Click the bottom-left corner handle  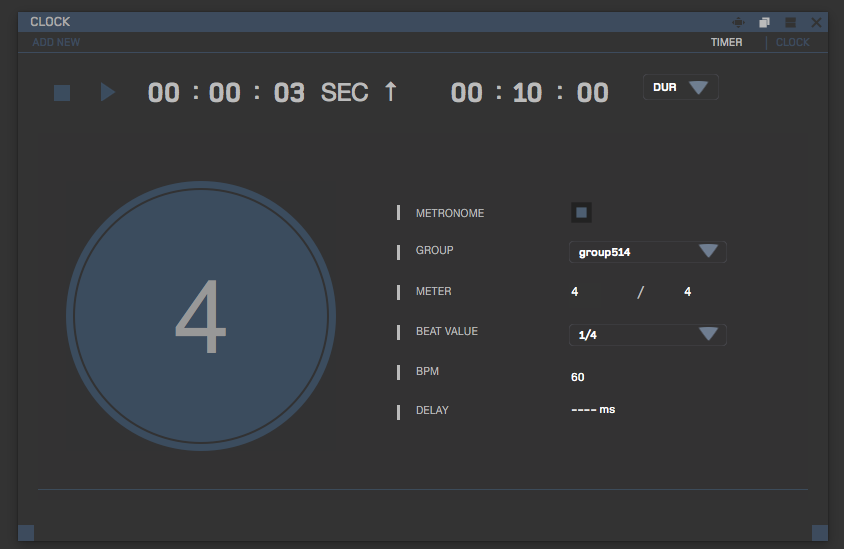26,533
